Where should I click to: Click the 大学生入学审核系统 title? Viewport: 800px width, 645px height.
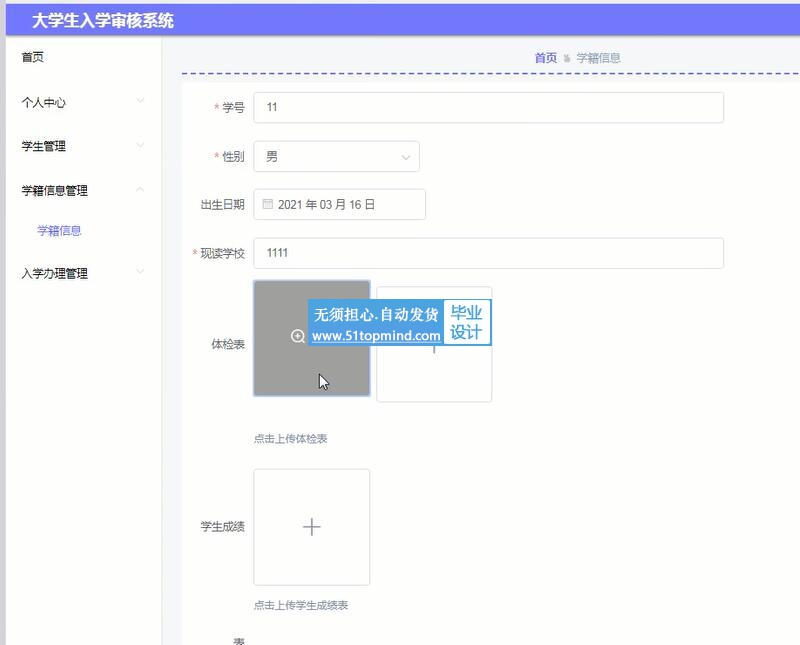103,20
